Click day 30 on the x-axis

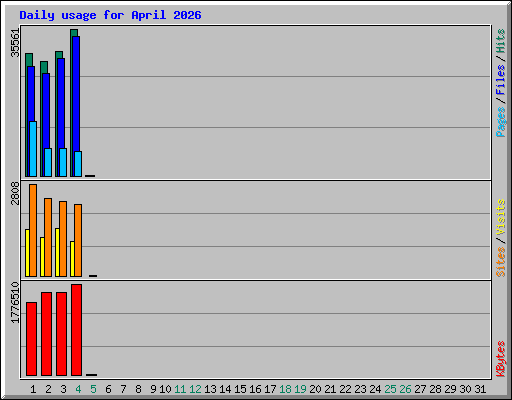[465, 389]
